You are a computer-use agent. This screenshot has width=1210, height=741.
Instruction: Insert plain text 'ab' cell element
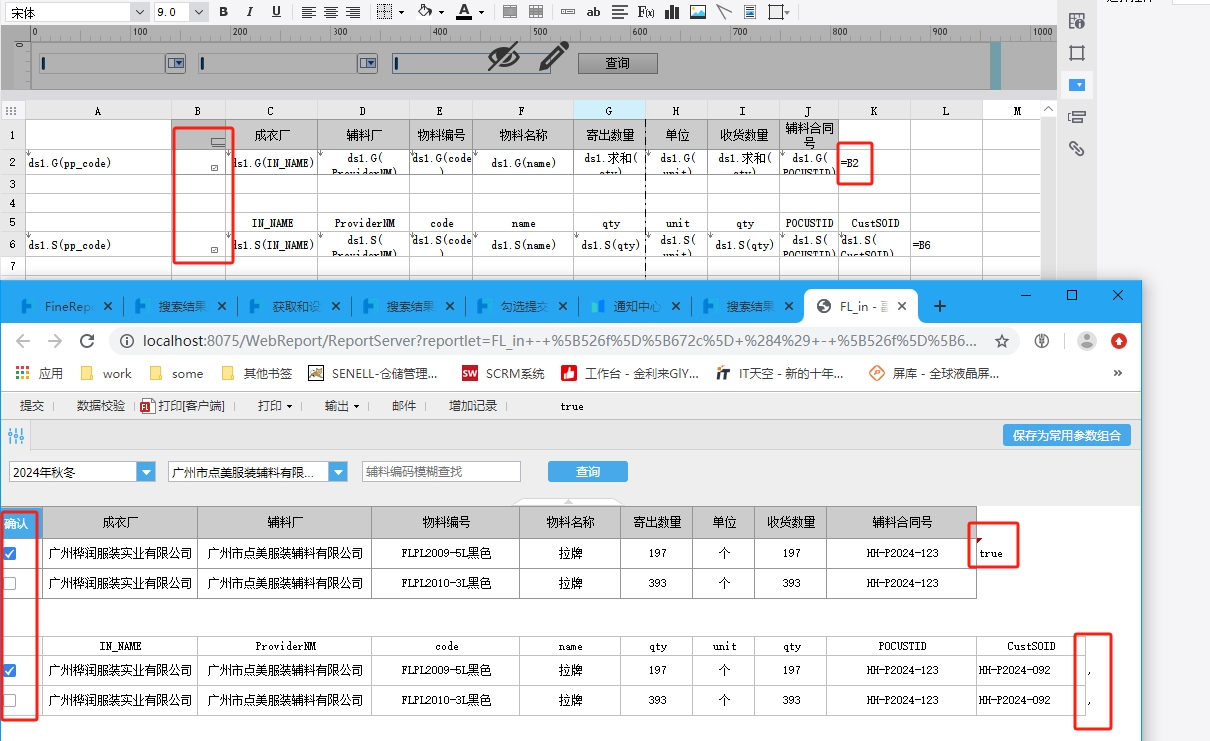click(x=593, y=12)
